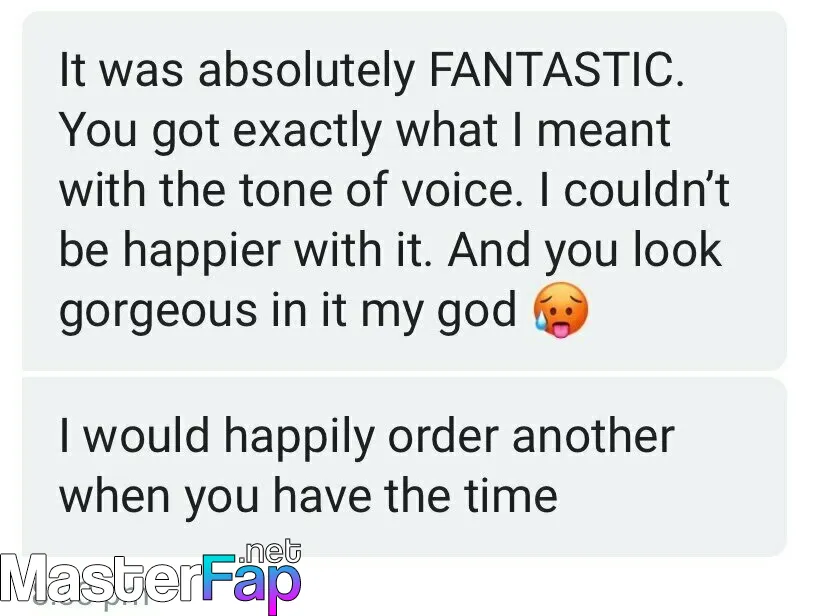Select the first message bubble
Viewport: 815px width, 616px height.
pyautogui.click(x=404, y=191)
